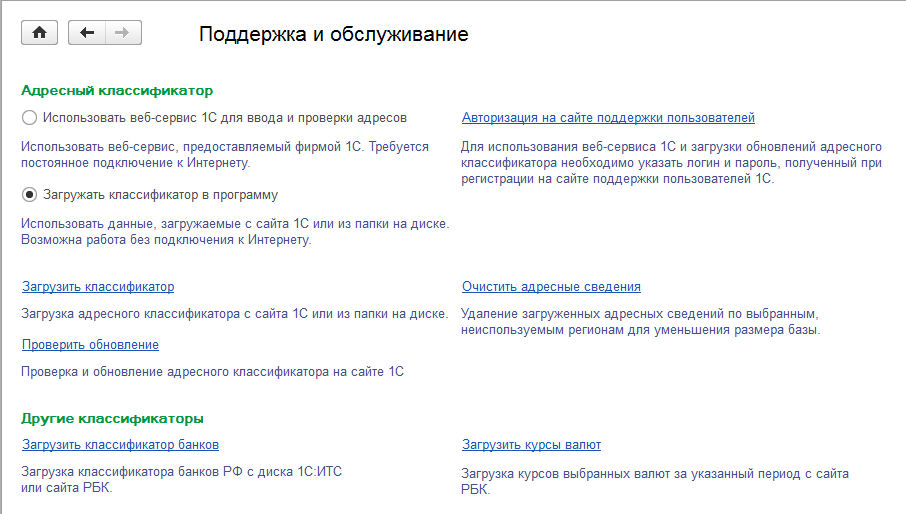Viewport: 906px width, 514px height.
Task: Click the 'Поддержка и обслуживание' page title
Action: (333, 34)
